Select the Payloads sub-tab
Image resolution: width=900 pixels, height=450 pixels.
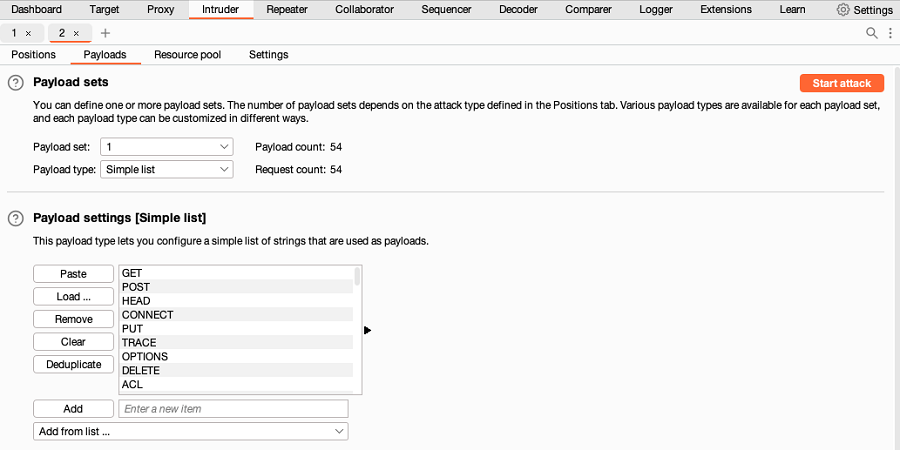point(105,55)
